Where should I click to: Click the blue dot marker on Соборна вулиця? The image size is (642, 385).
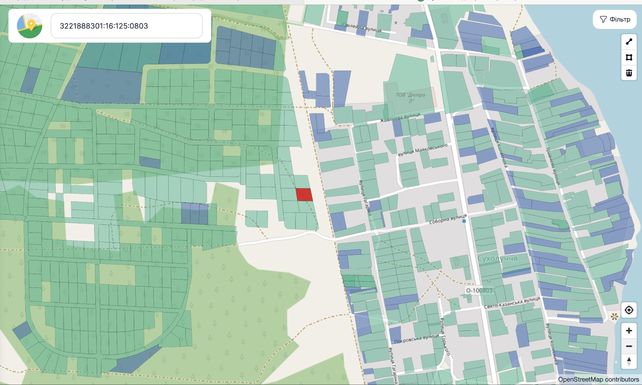tap(464, 221)
